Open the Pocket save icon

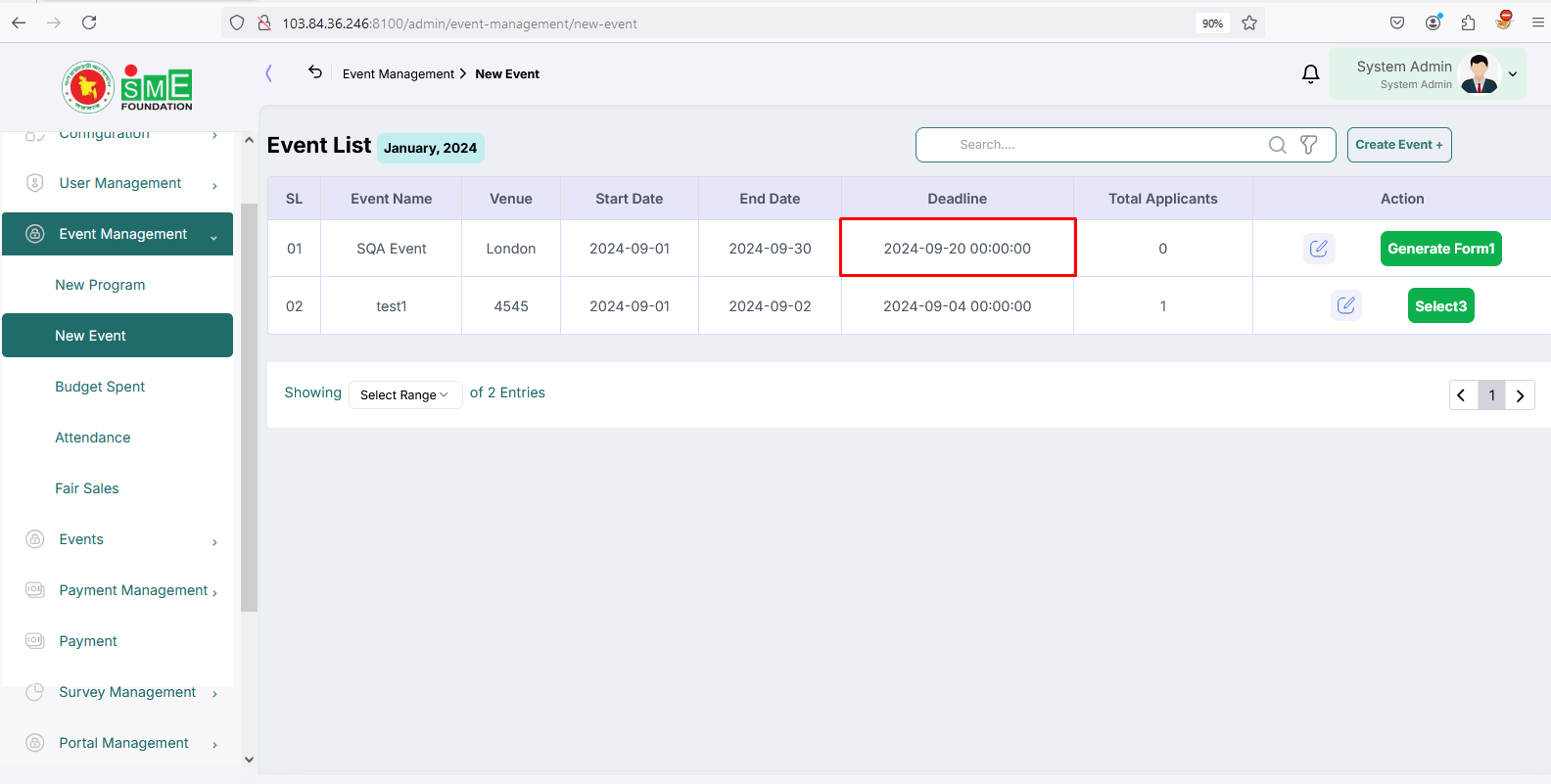[x=1397, y=23]
